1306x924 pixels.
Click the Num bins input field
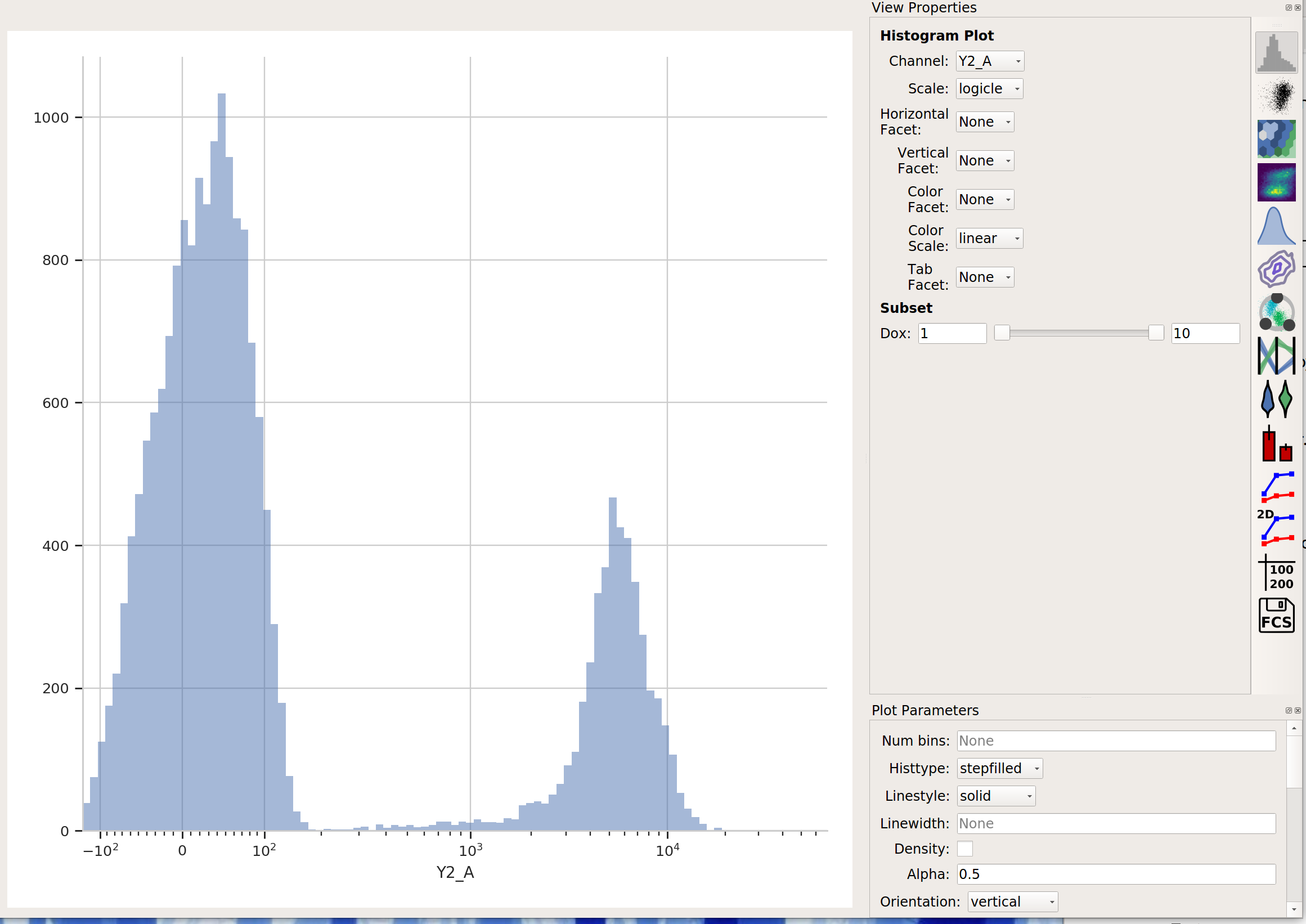[x=1116, y=740]
